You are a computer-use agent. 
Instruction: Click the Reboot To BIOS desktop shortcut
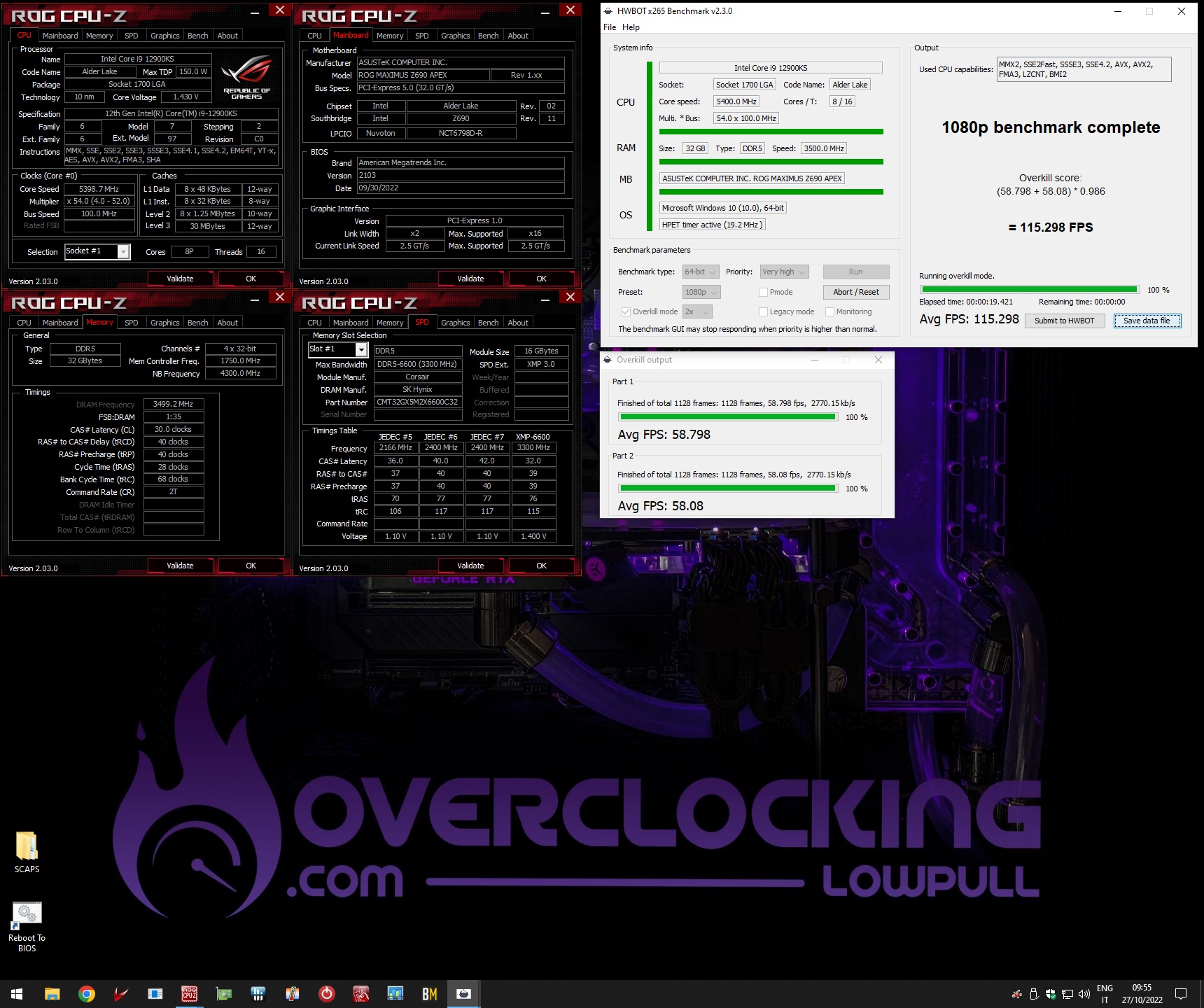pos(27,927)
